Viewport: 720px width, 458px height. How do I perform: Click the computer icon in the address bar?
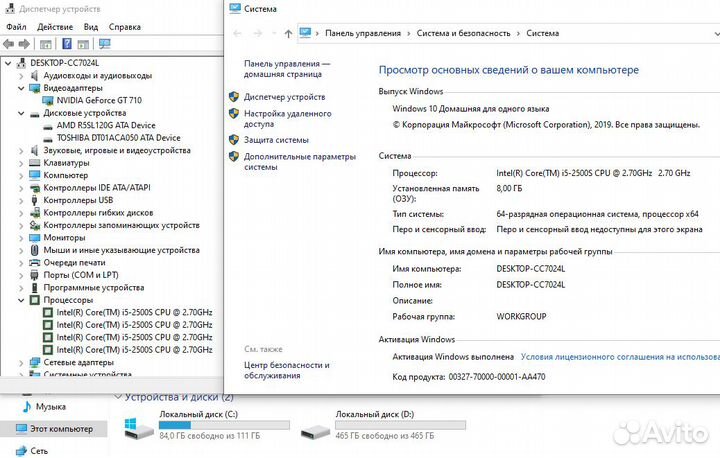pos(305,33)
